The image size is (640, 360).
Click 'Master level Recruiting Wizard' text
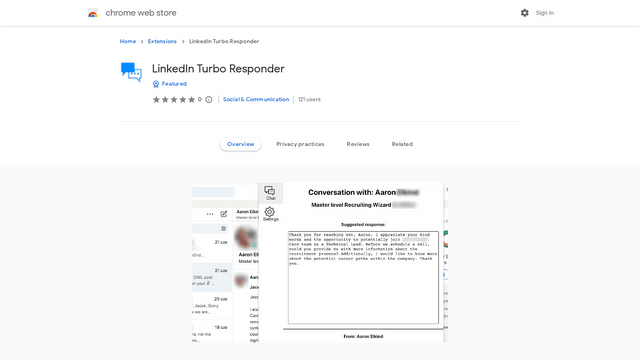point(351,205)
